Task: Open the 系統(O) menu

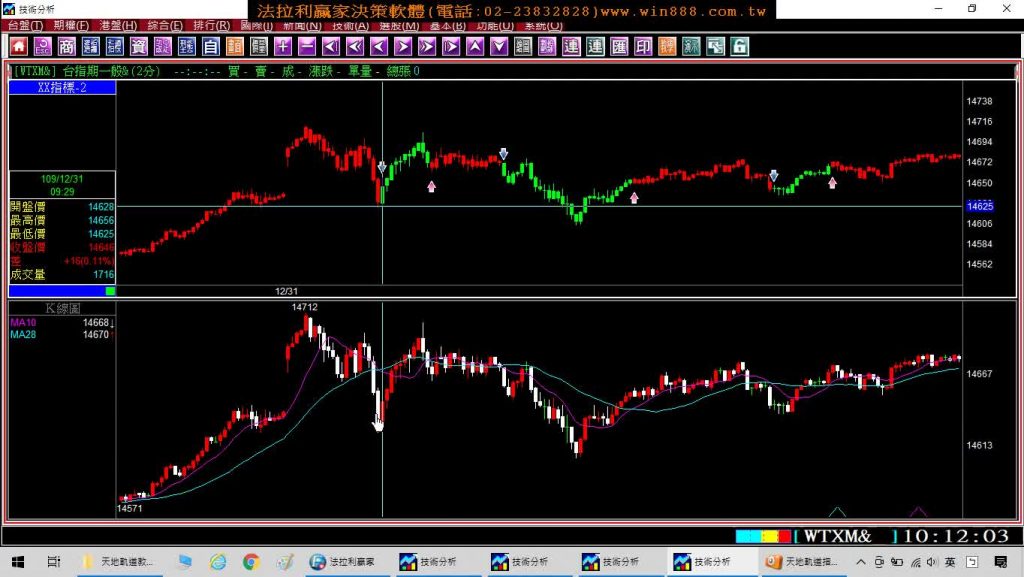Action: pyautogui.click(x=543, y=25)
